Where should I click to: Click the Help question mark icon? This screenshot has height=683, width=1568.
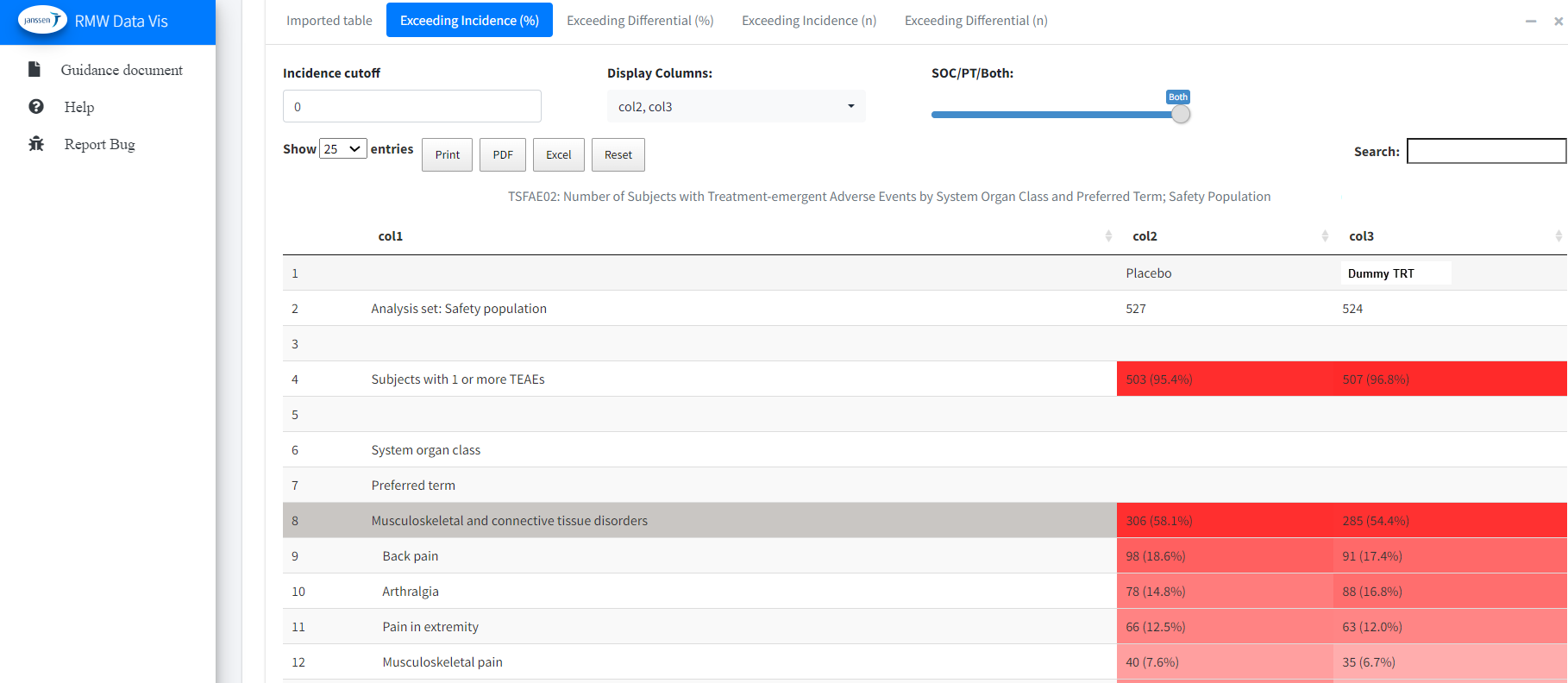(36, 107)
